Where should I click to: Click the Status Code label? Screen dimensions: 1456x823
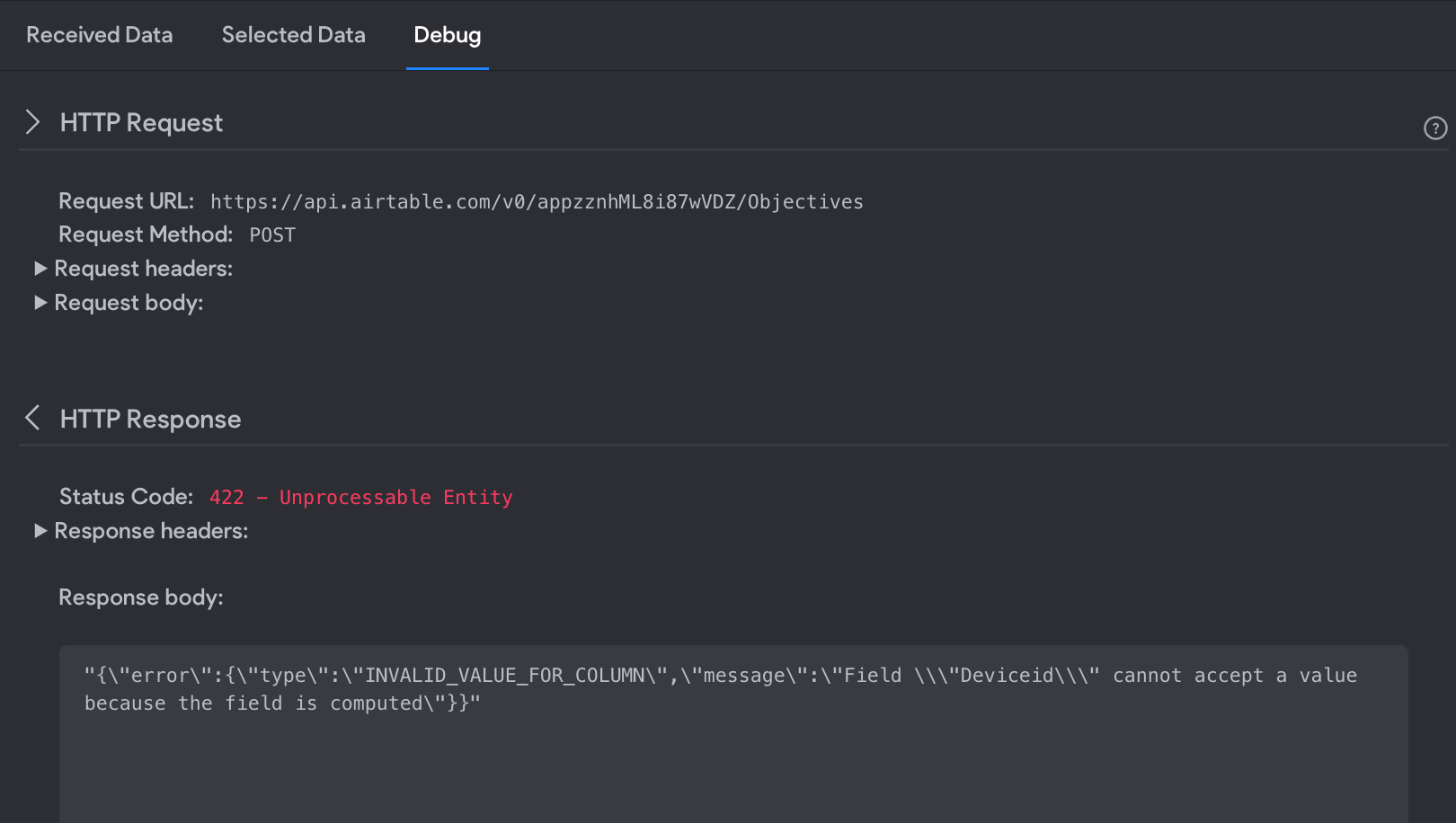coord(127,497)
